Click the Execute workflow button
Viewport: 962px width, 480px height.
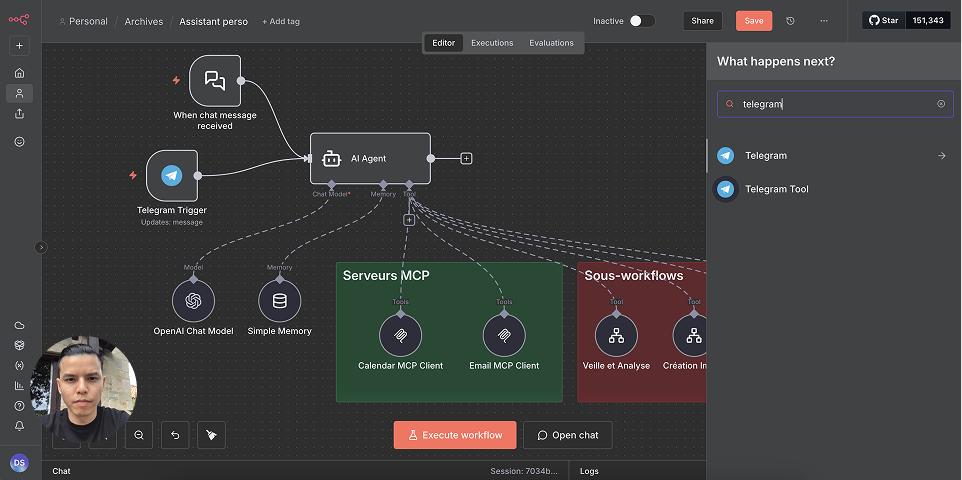click(x=455, y=435)
